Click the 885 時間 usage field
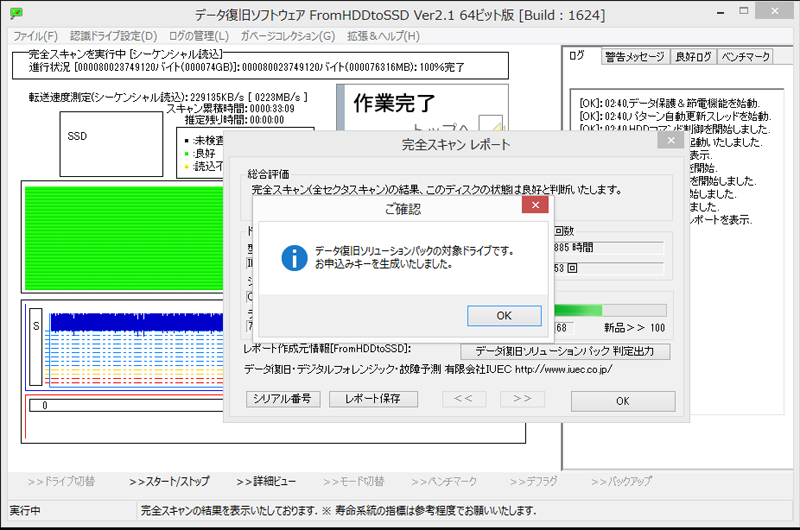 point(609,248)
